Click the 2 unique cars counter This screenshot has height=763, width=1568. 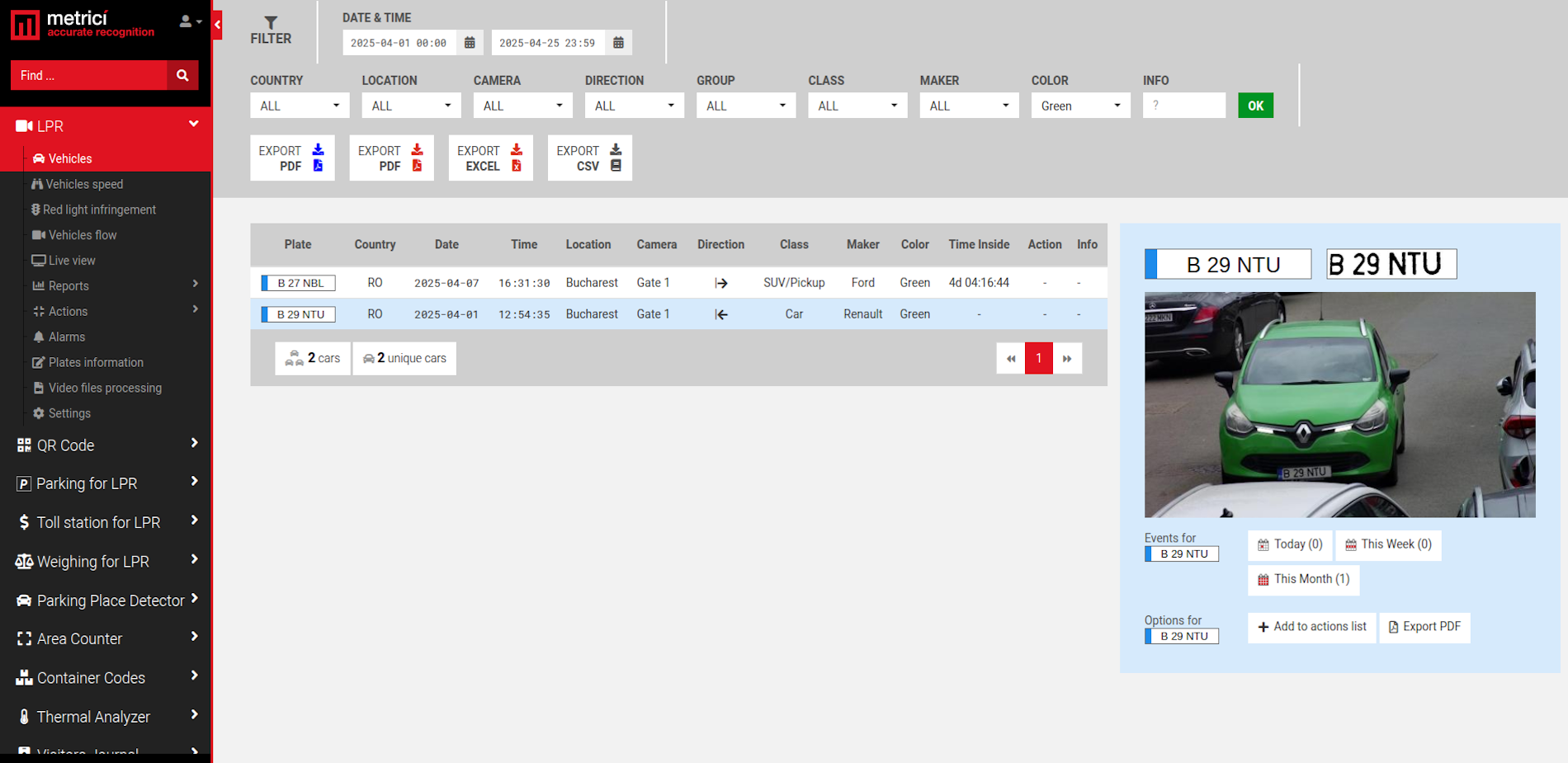pos(404,358)
